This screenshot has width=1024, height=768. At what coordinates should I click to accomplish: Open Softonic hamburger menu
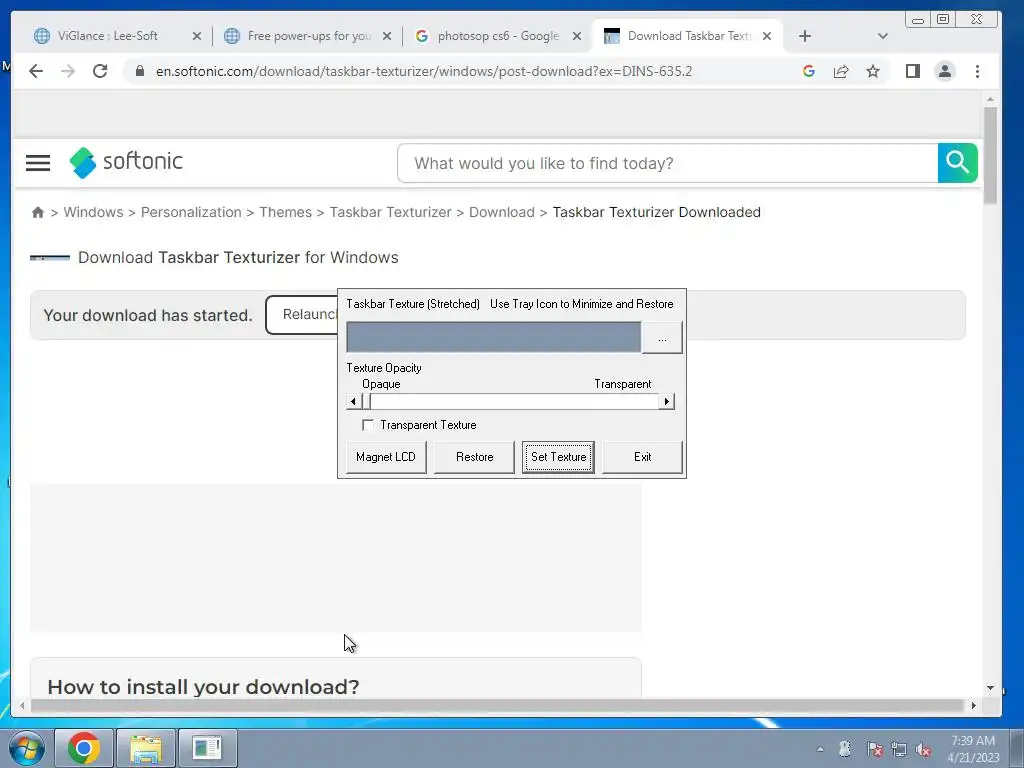38,163
